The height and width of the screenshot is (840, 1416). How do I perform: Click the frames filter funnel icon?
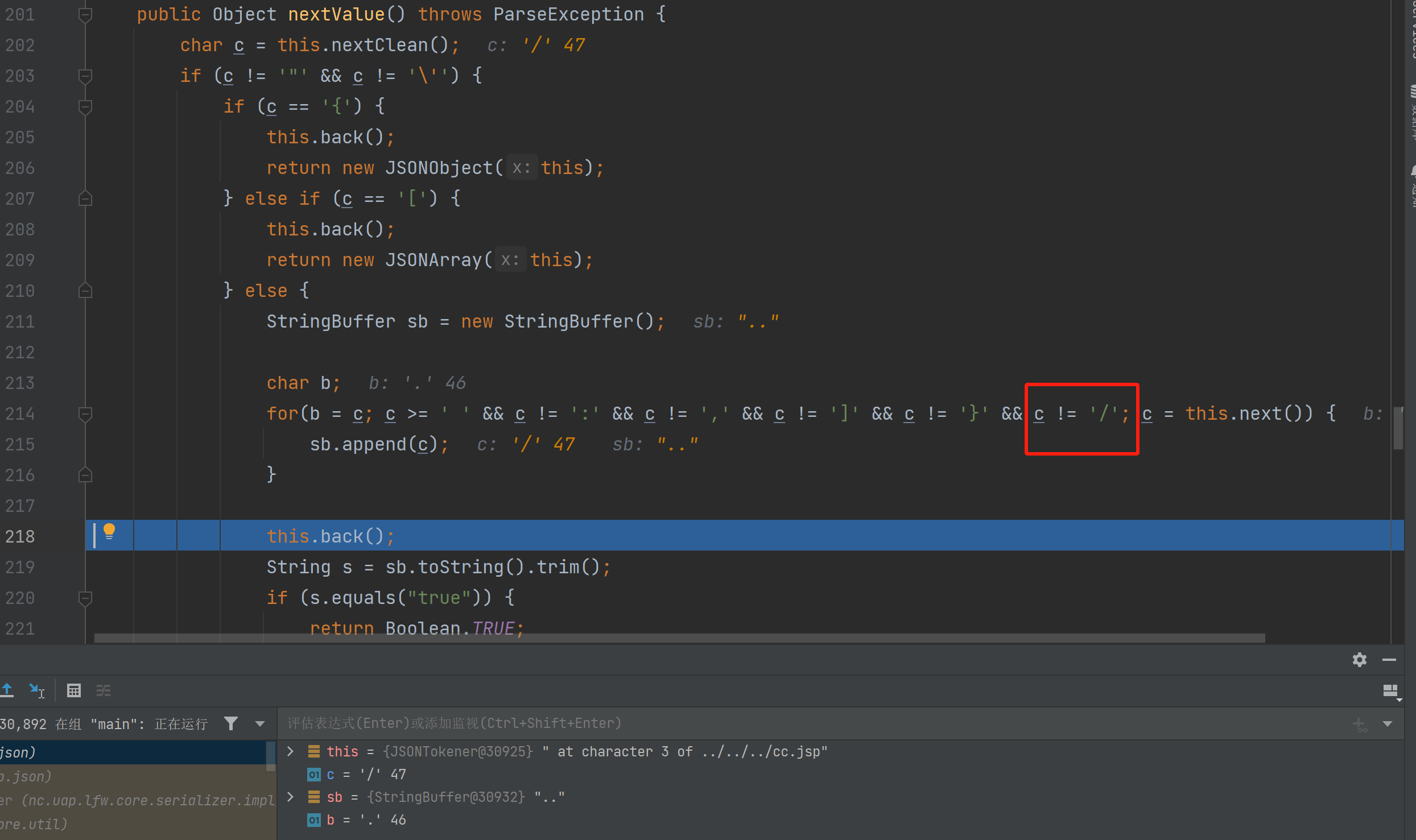(x=231, y=723)
